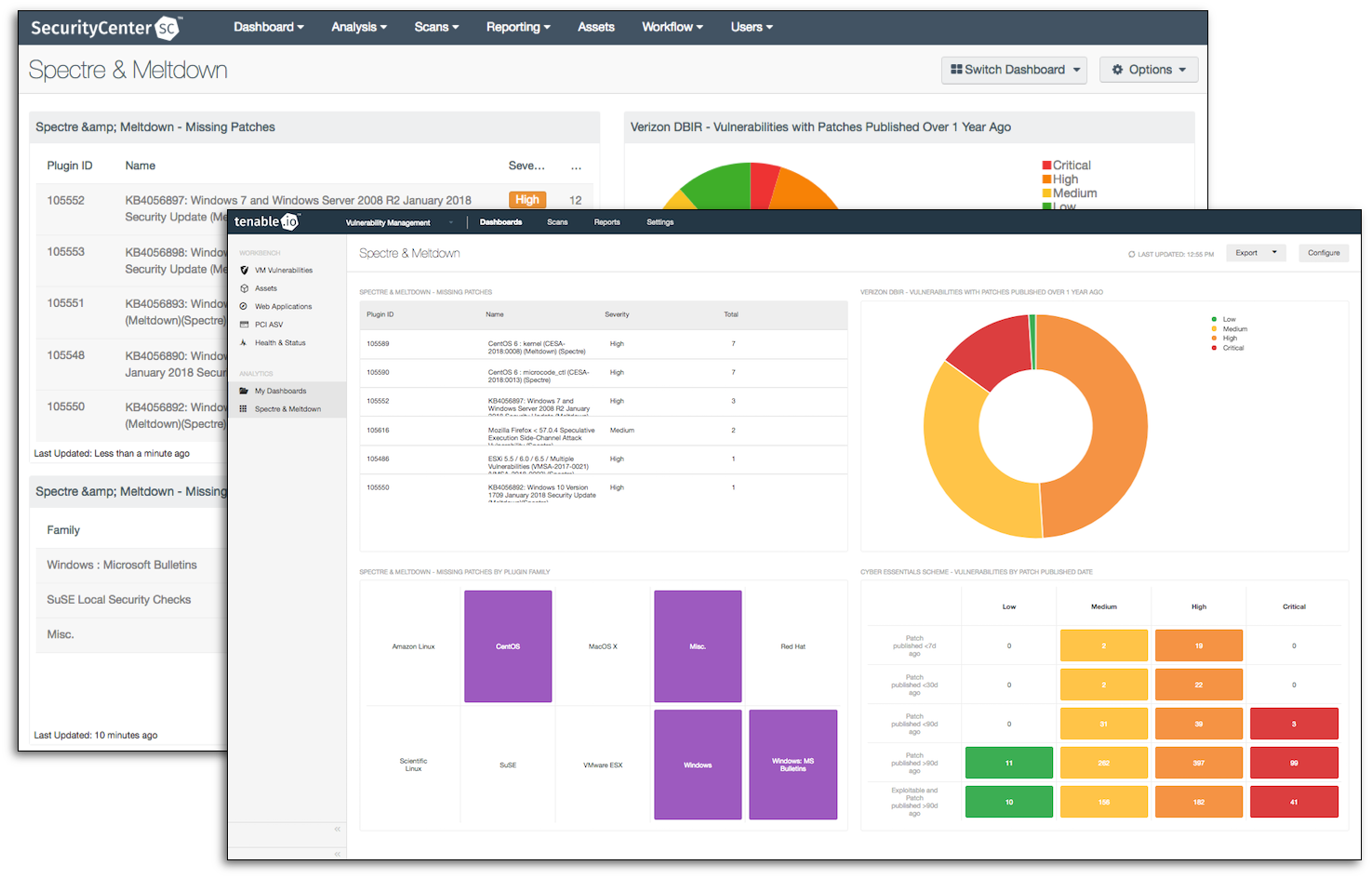Open VM Vulnerabilities shield icon in sidebar
Image resolution: width=1372 pixels, height=878 pixels.
pyautogui.click(x=245, y=271)
